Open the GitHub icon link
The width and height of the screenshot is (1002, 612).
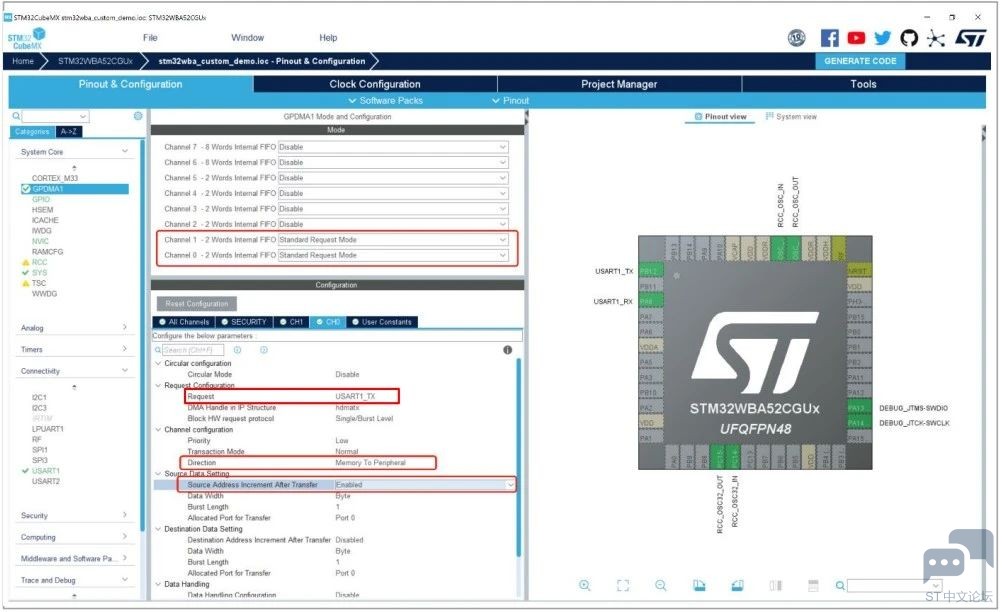(909, 38)
